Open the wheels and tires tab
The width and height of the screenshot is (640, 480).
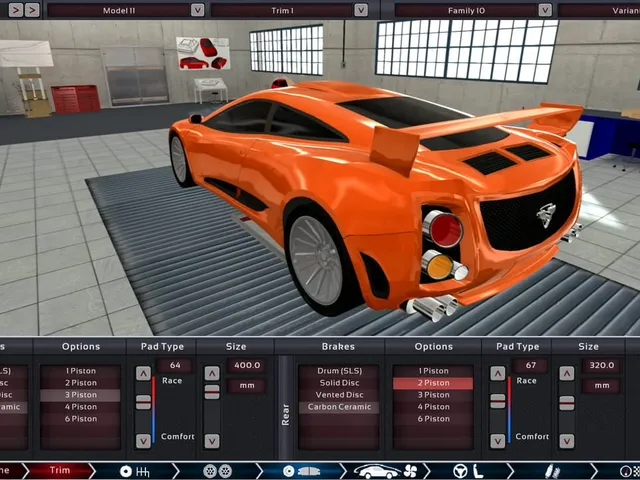[x=218, y=471]
